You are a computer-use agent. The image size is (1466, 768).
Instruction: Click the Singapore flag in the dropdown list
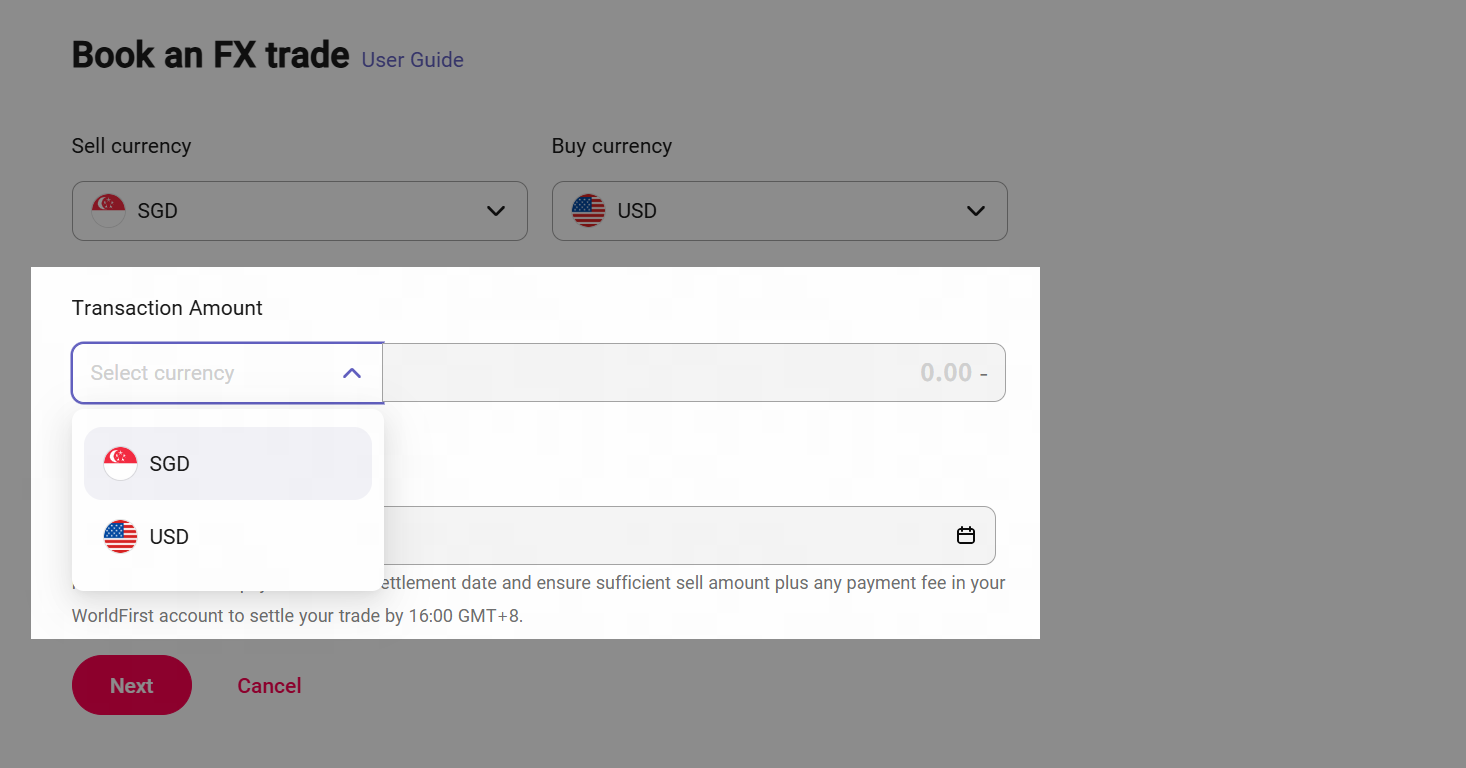pyautogui.click(x=120, y=464)
